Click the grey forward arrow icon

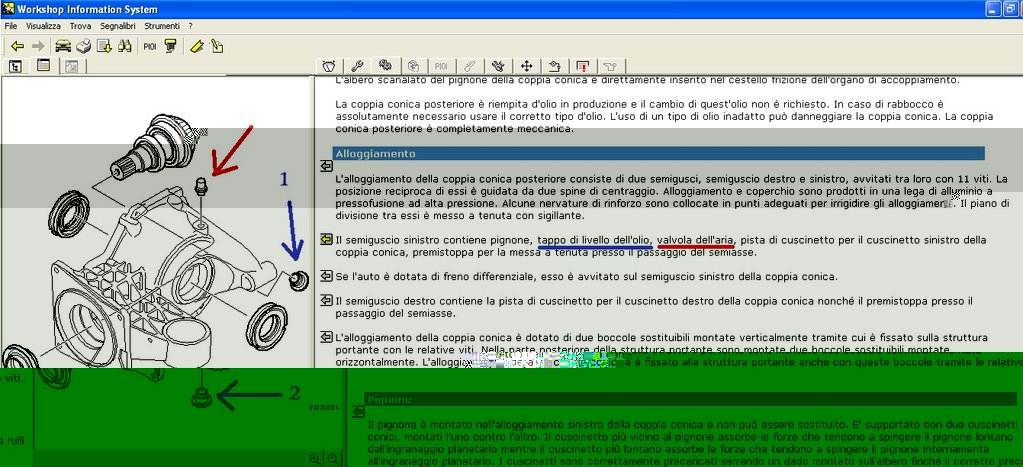click(38, 46)
